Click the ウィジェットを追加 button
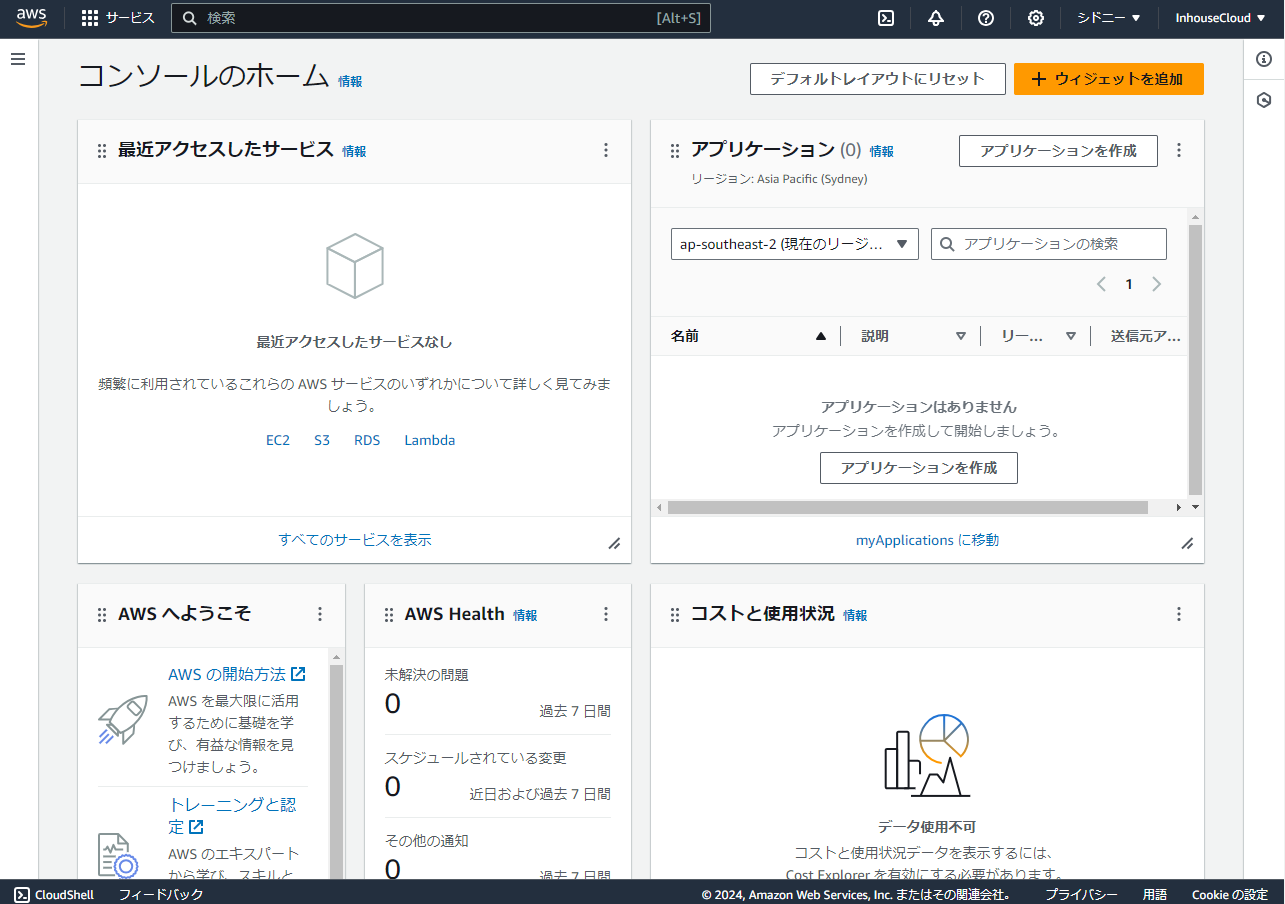 point(1108,79)
